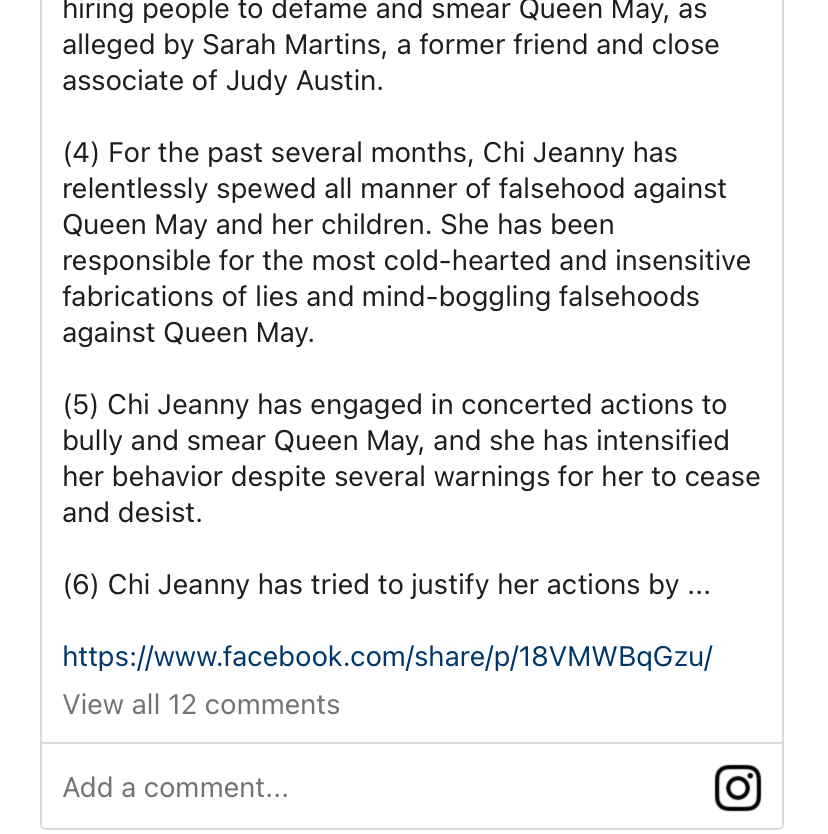Open the facebook.com share link
The height and width of the screenshot is (834, 828).
coord(387,656)
